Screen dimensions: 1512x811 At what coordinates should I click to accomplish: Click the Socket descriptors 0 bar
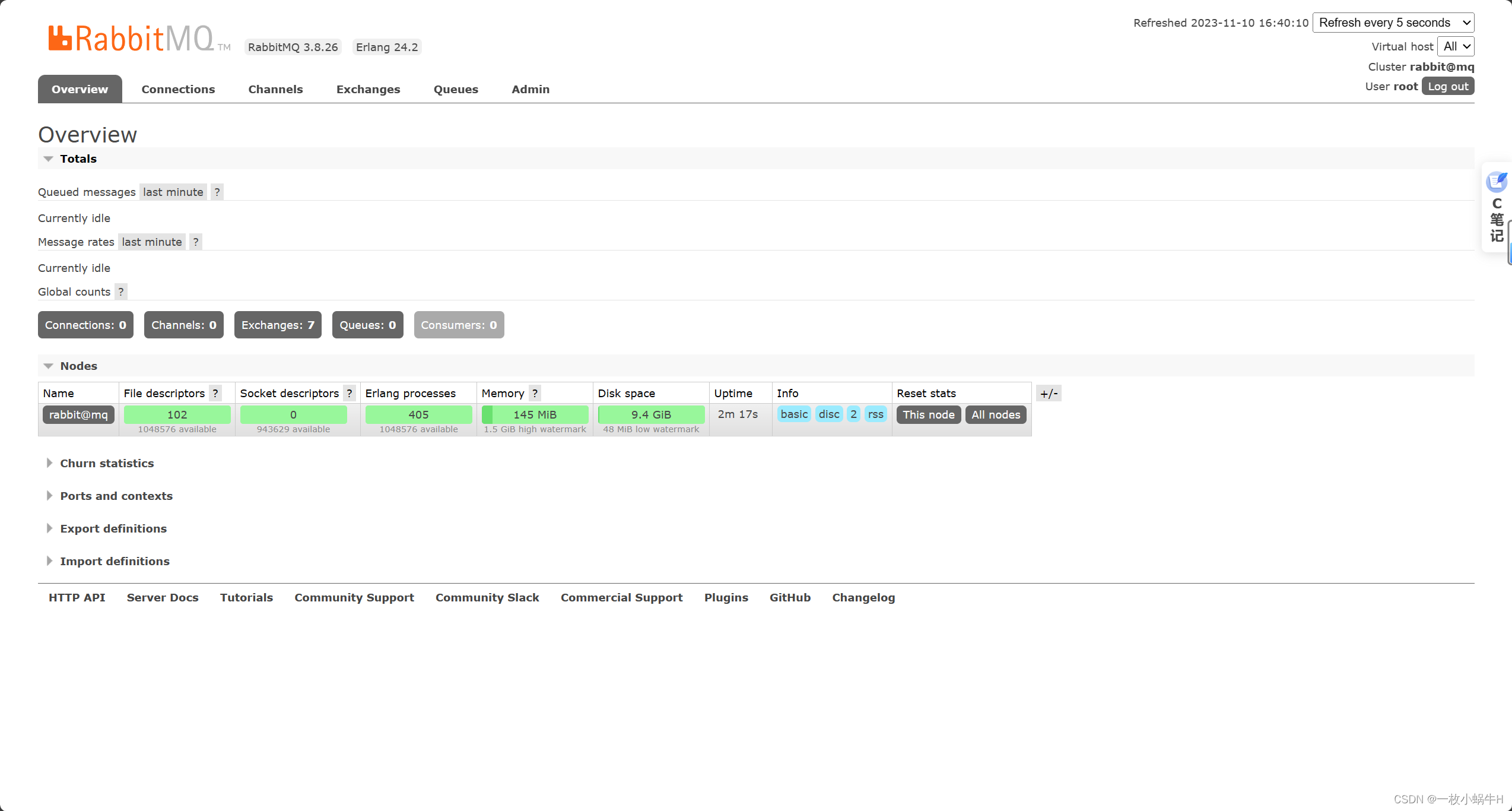tap(293, 414)
